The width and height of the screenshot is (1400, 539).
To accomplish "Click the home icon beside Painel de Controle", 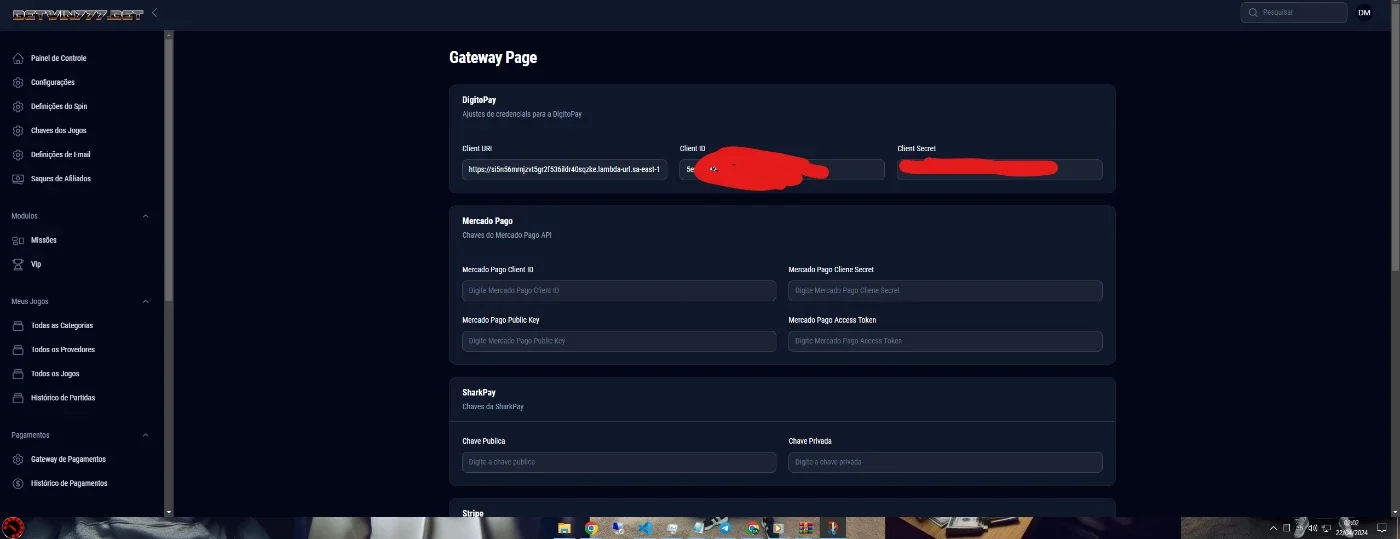I will [18, 58].
